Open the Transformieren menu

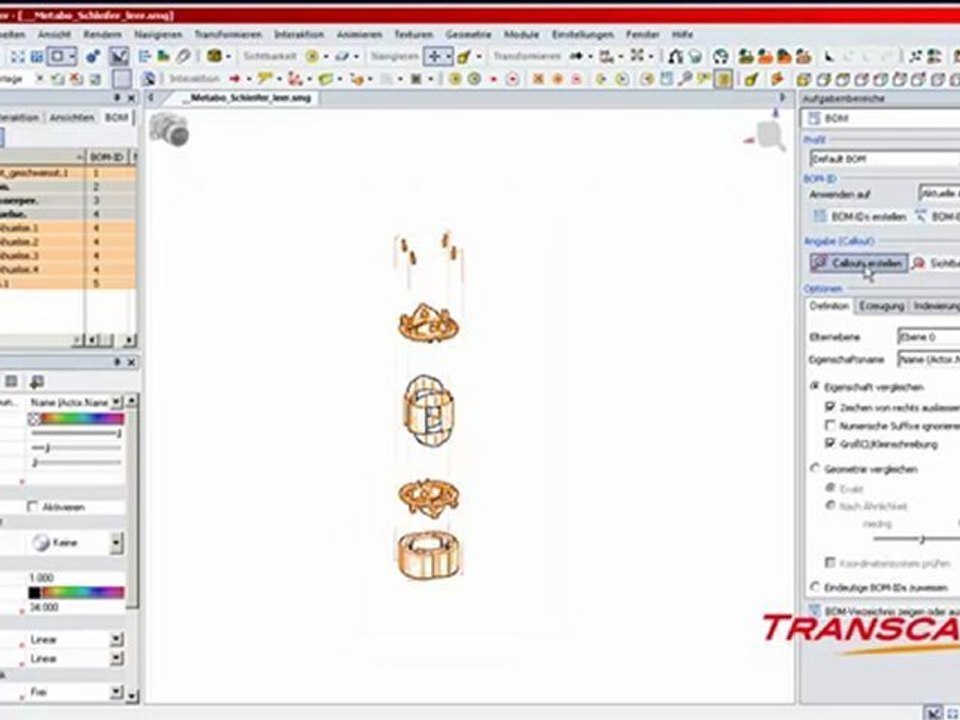(228, 34)
